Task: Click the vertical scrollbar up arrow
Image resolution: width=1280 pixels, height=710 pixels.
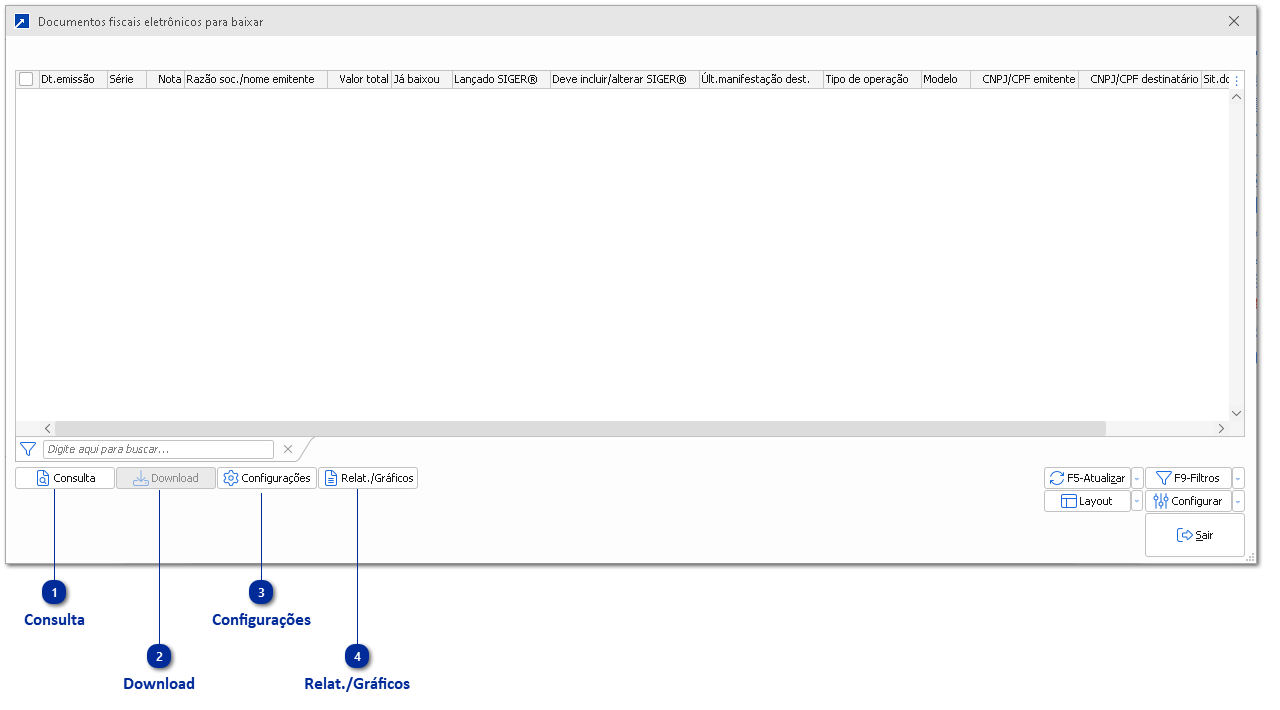Action: [1236, 97]
